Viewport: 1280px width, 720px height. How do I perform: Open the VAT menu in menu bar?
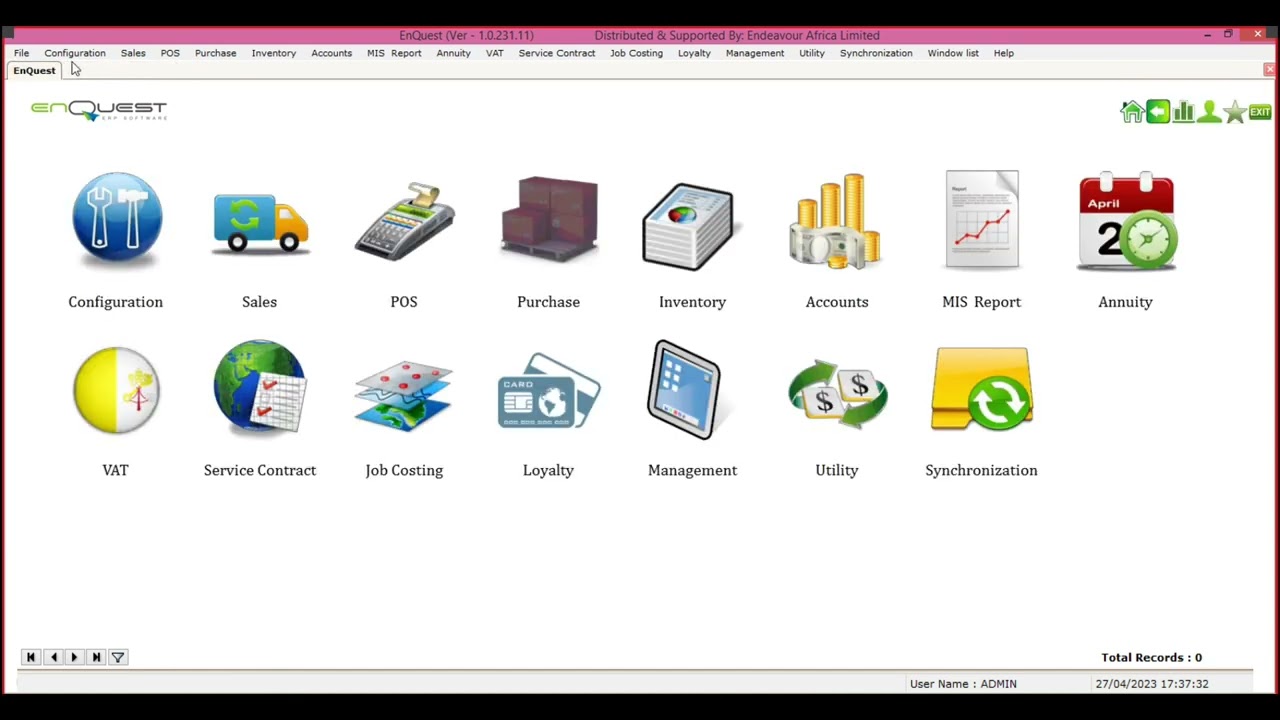[495, 53]
